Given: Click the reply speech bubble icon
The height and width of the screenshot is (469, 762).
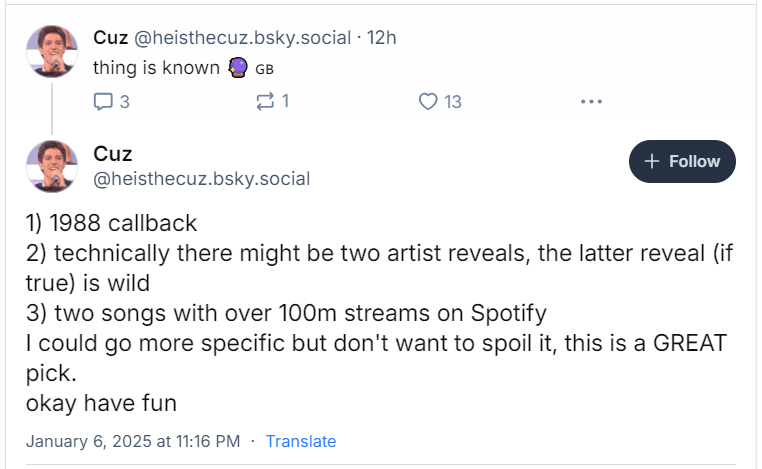Looking at the screenshot, I should [x=103, y=101].
